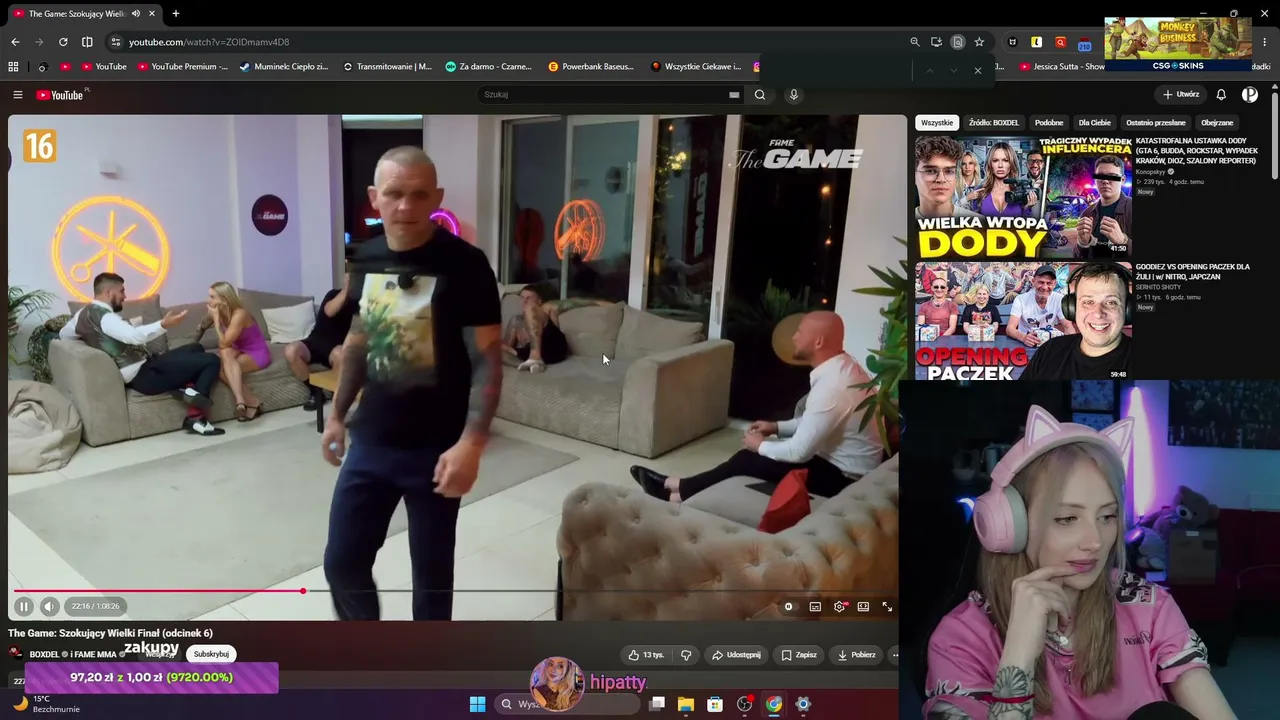Enter fullscreen mode
1280x720 pixels.
887,606
